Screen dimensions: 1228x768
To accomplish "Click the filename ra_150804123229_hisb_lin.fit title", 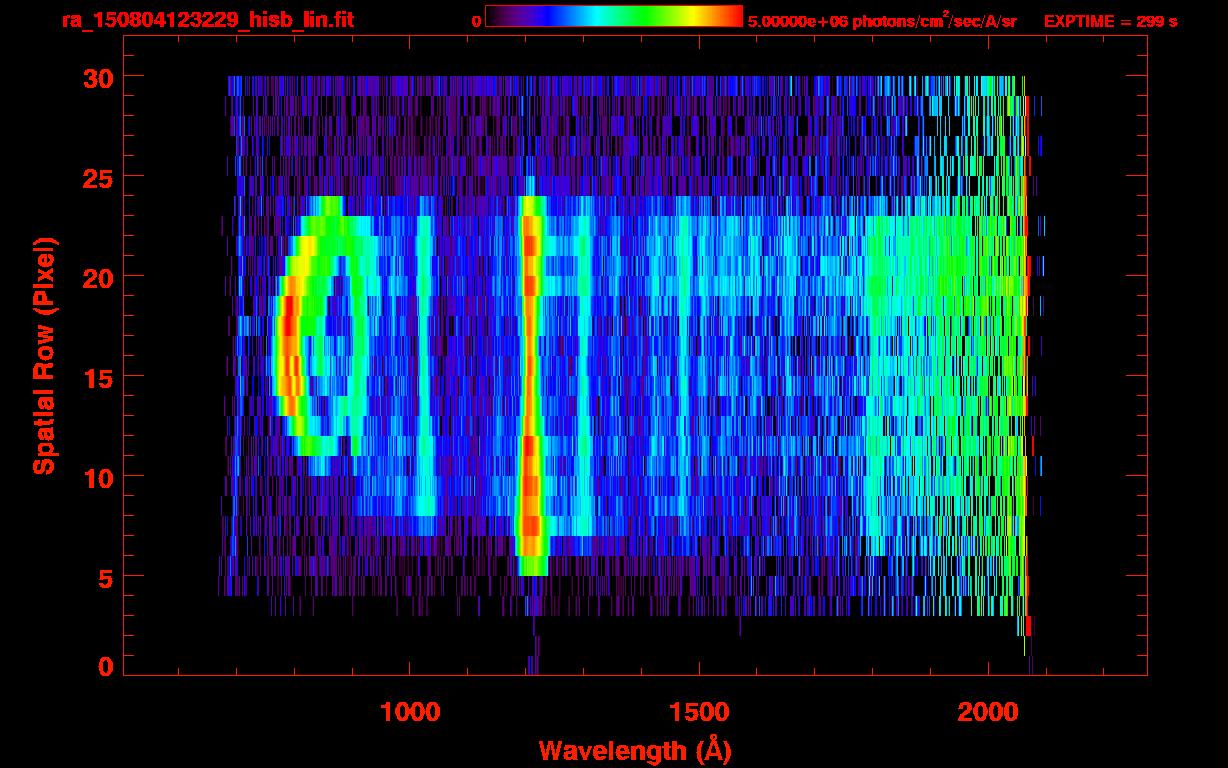I will (207, 20).
